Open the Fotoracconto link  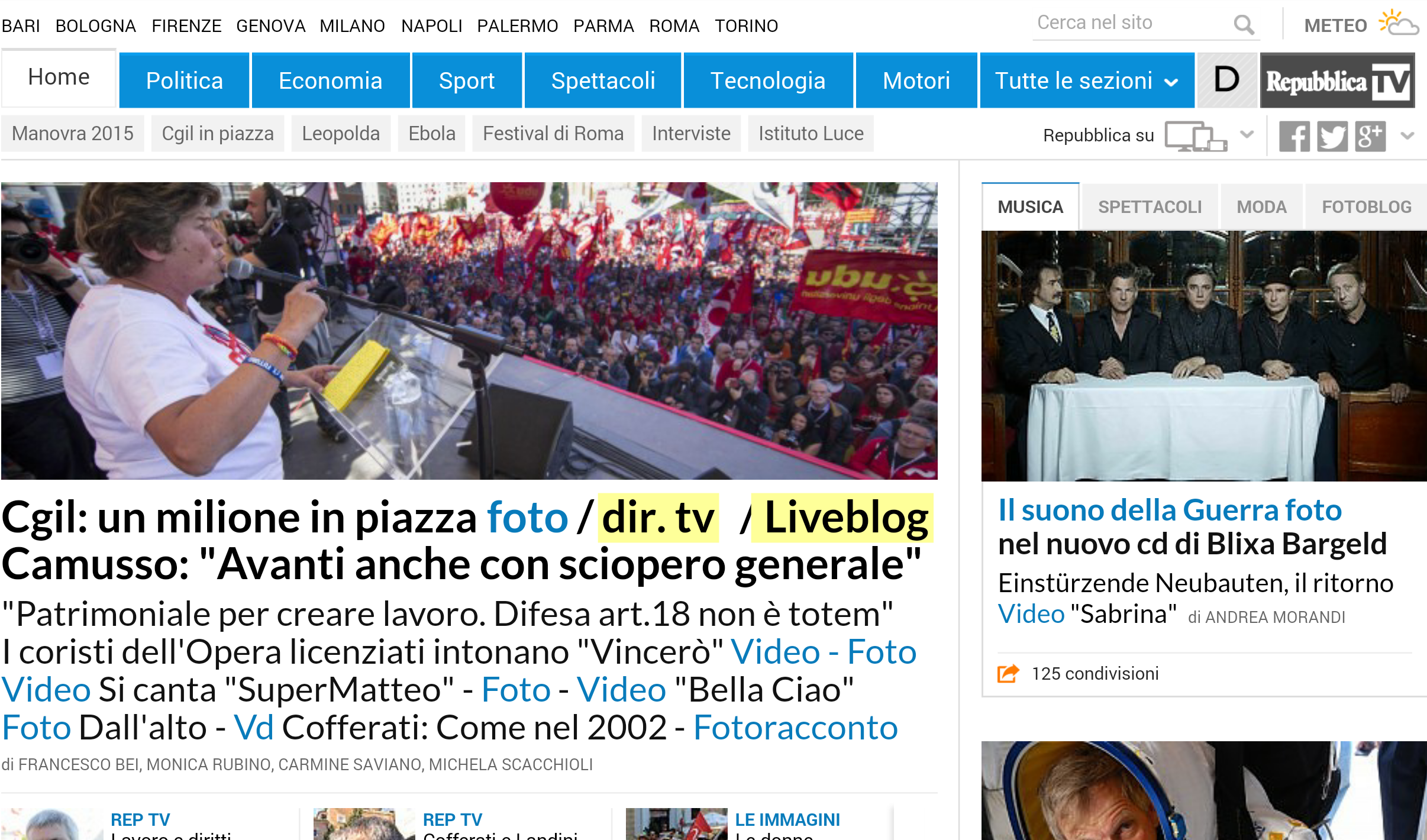point(796,728)
